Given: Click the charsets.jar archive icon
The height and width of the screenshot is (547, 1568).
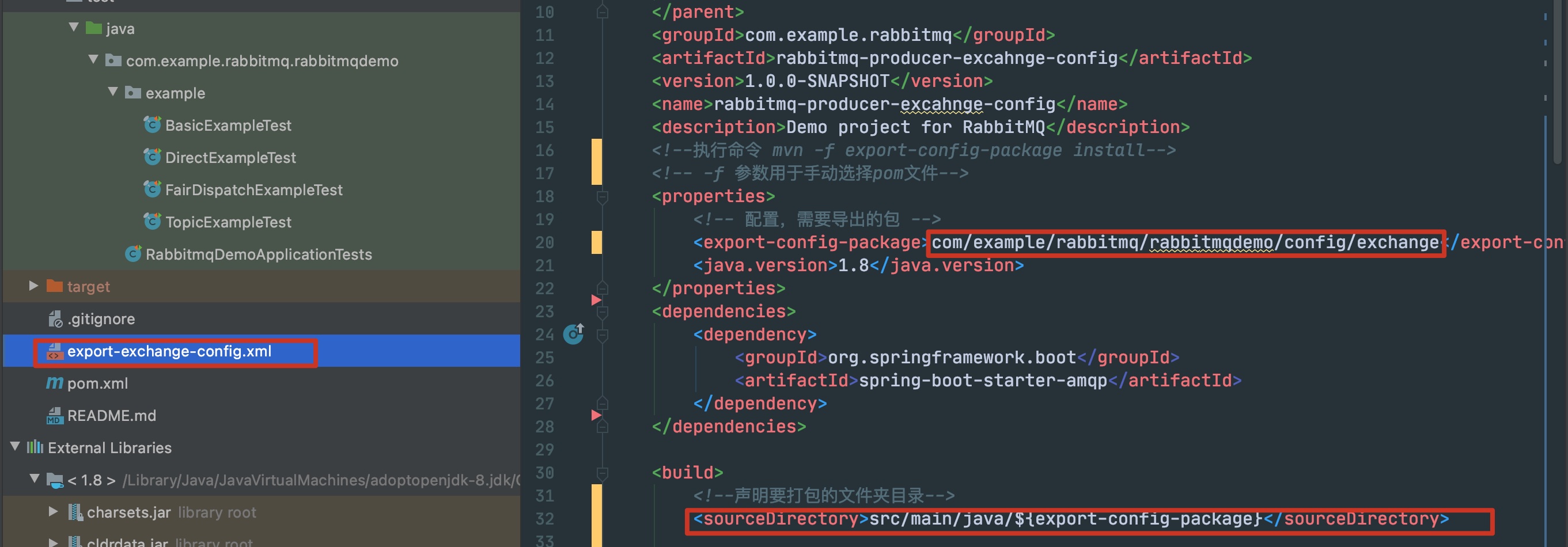Looking at the screenshot, I should pyautogui.click(x=75, y=512).
